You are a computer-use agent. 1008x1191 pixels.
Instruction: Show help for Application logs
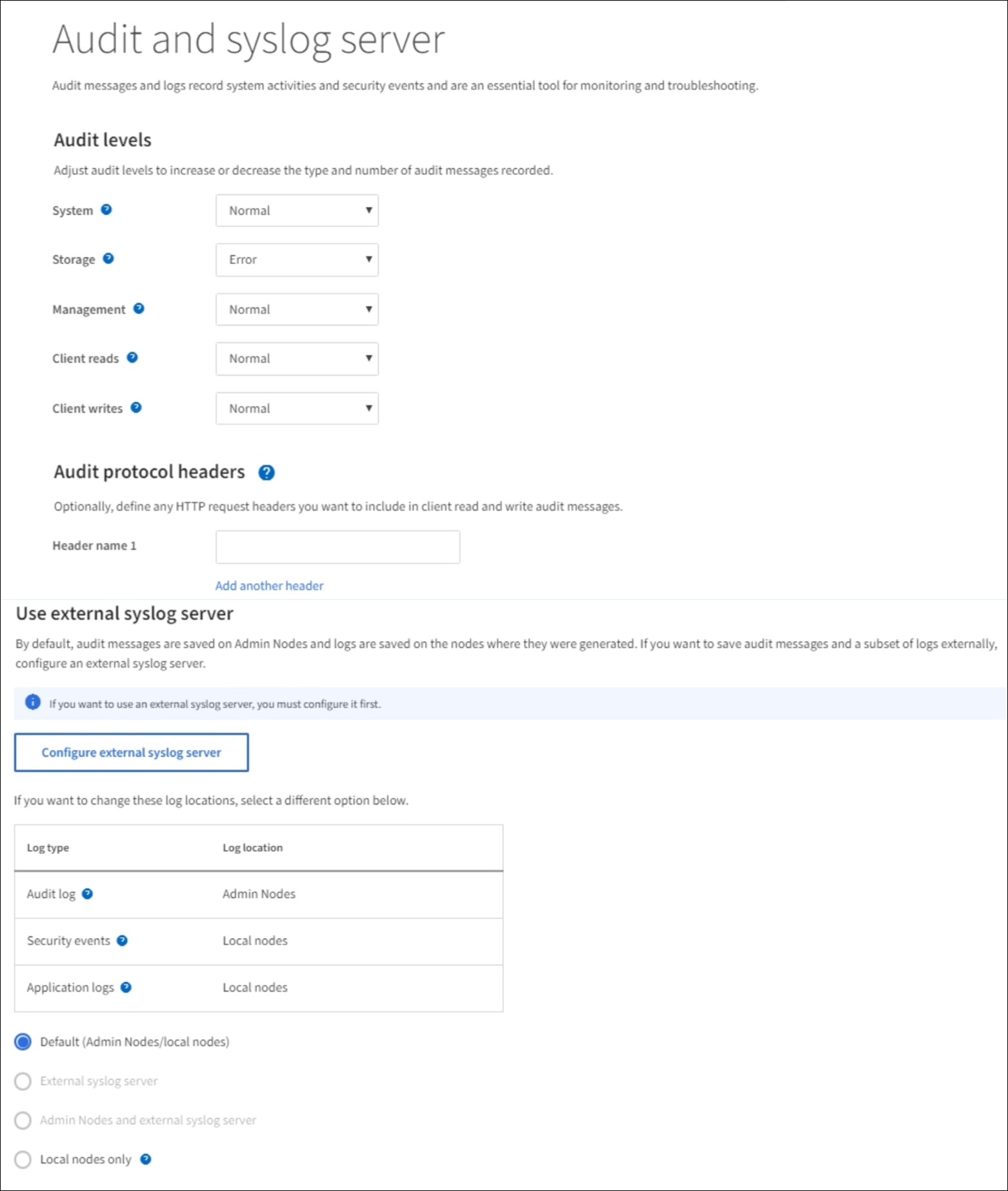(126, 987)
